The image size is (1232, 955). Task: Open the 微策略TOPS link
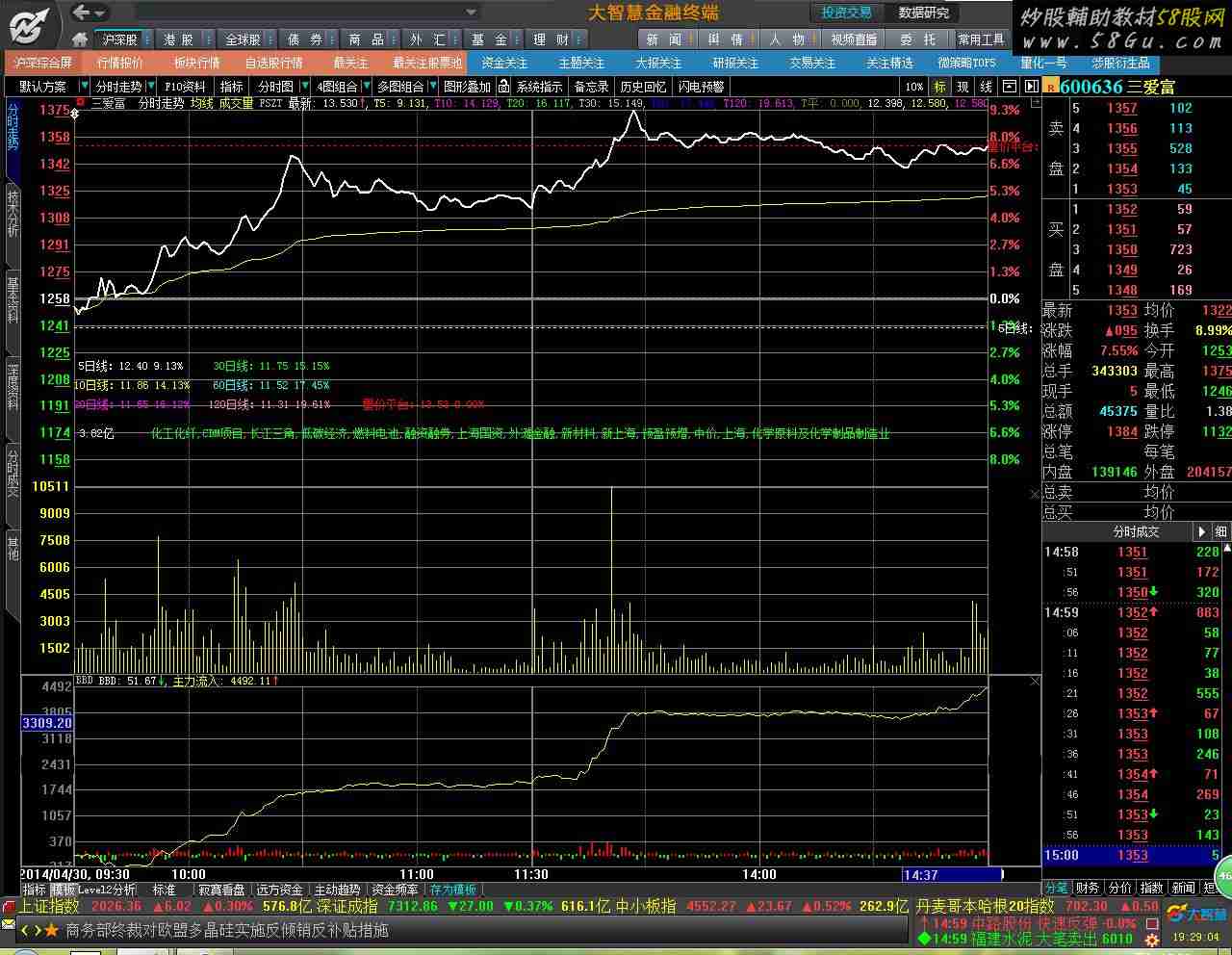click(966, 63)
